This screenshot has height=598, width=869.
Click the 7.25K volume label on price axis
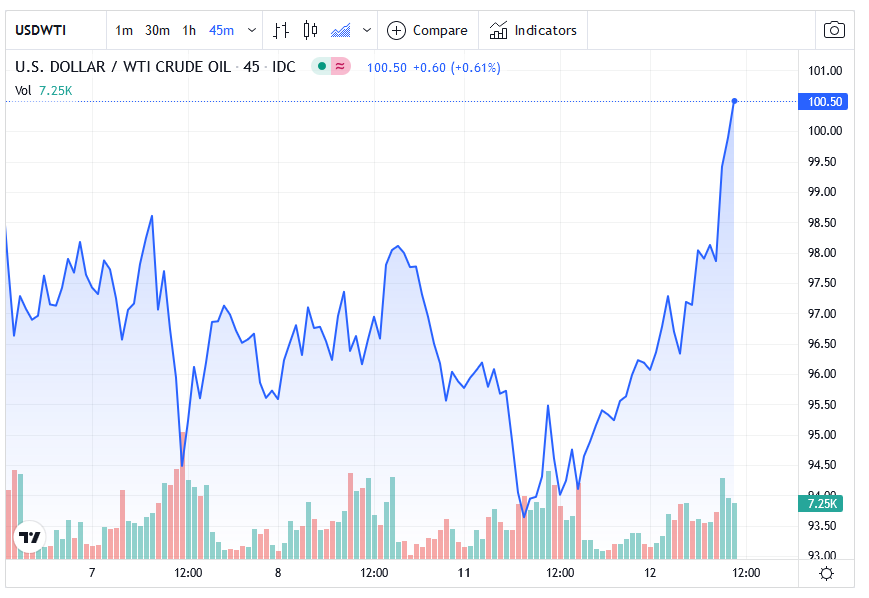point(820,504)
